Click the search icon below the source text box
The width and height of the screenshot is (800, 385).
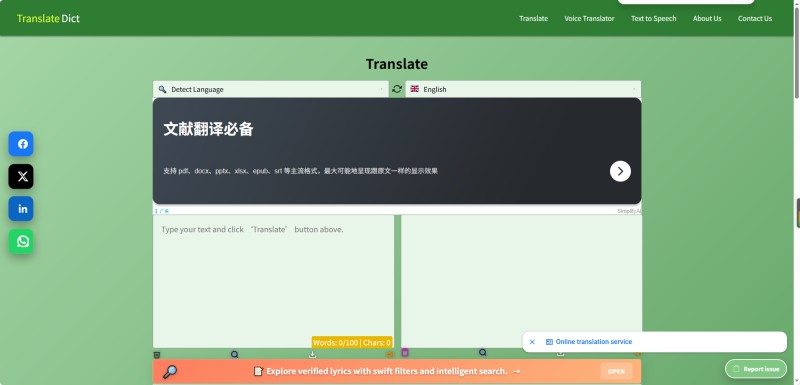235,354
